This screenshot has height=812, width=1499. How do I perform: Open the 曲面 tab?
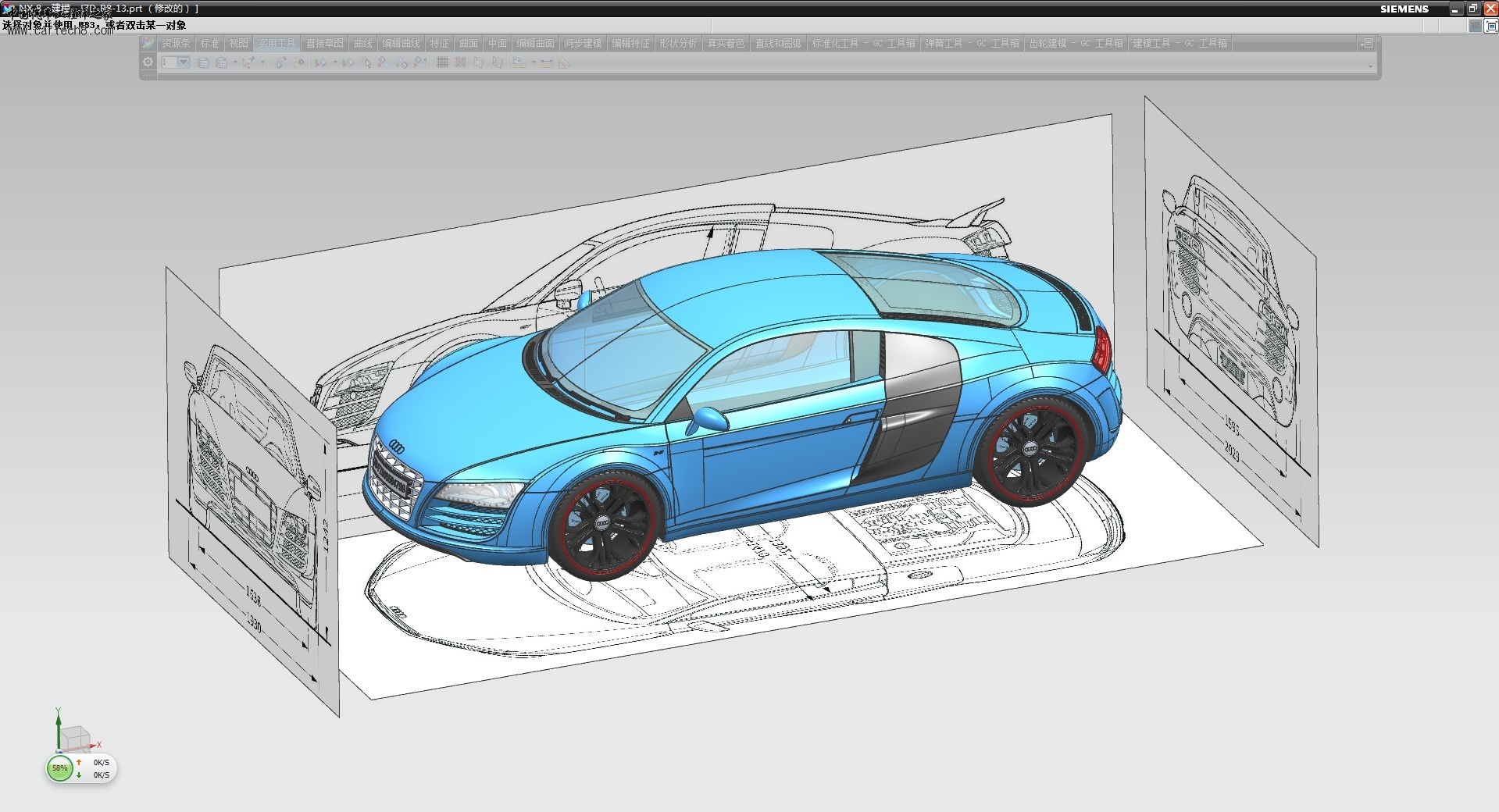coord(469,44)
